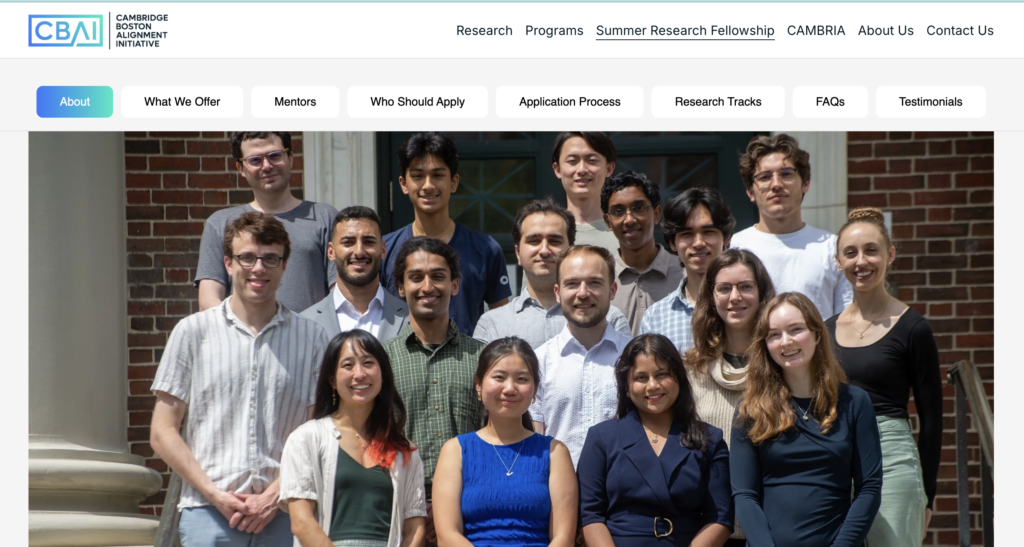This screenshot has height=547, width=1024.
Task: Open the Programs nav item
Action: tap(554, 31)
